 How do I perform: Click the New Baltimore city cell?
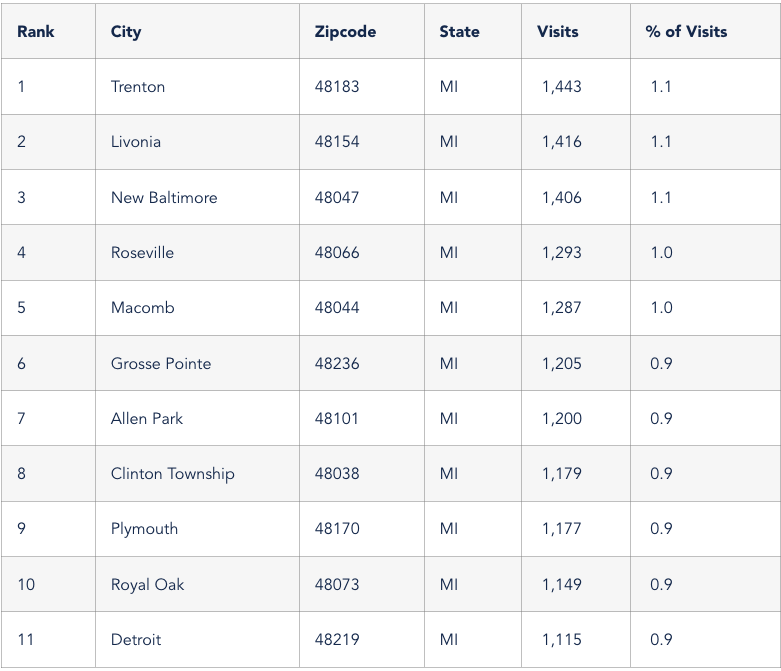coord(164,198)
